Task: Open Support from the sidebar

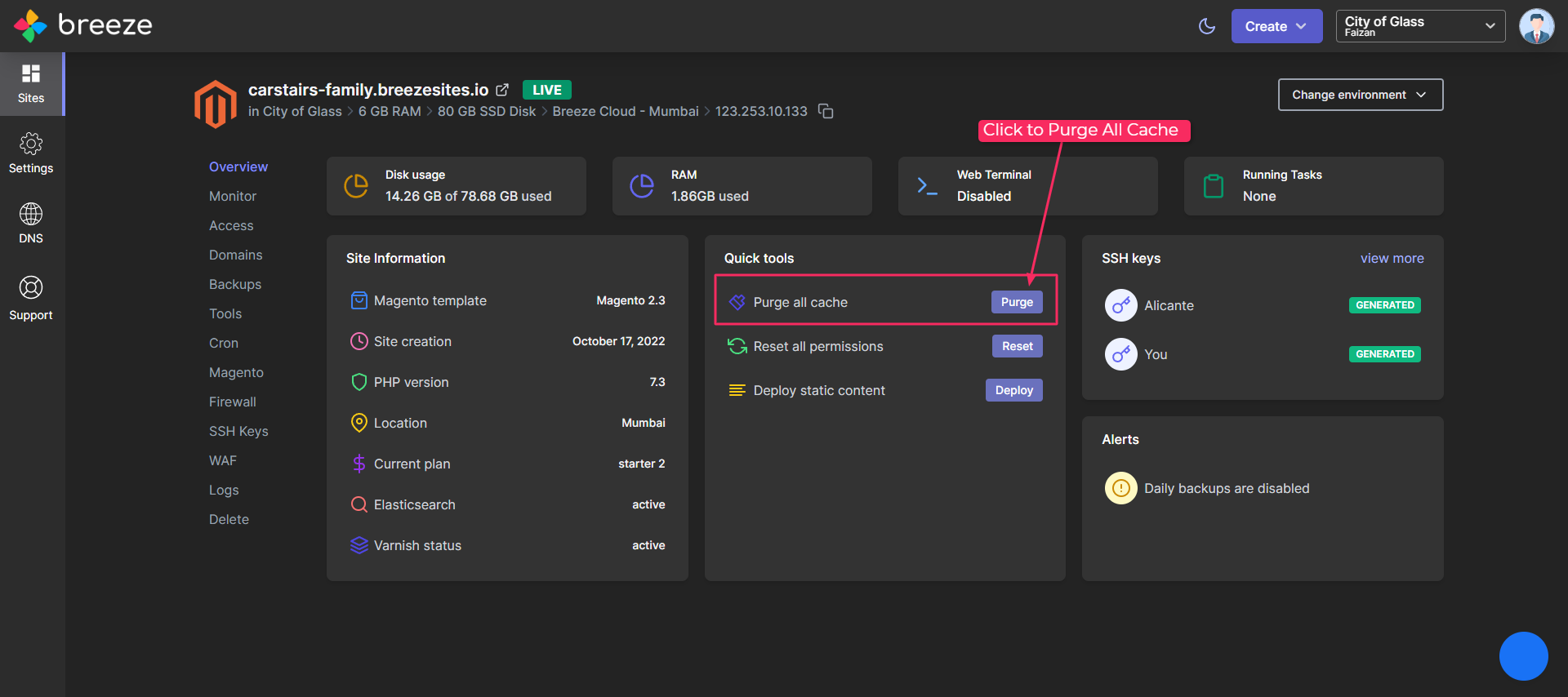Action: point(31,298)
